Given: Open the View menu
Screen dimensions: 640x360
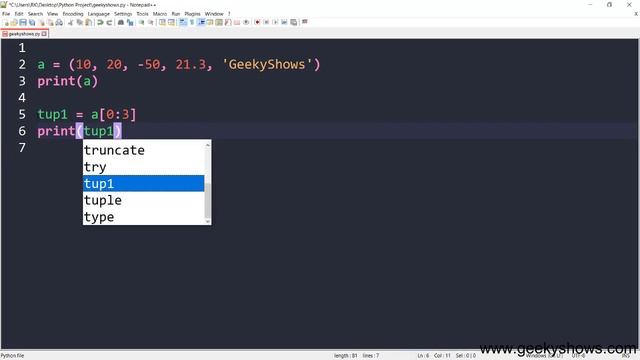Looking at the screenshot, I should click(52, 14).
